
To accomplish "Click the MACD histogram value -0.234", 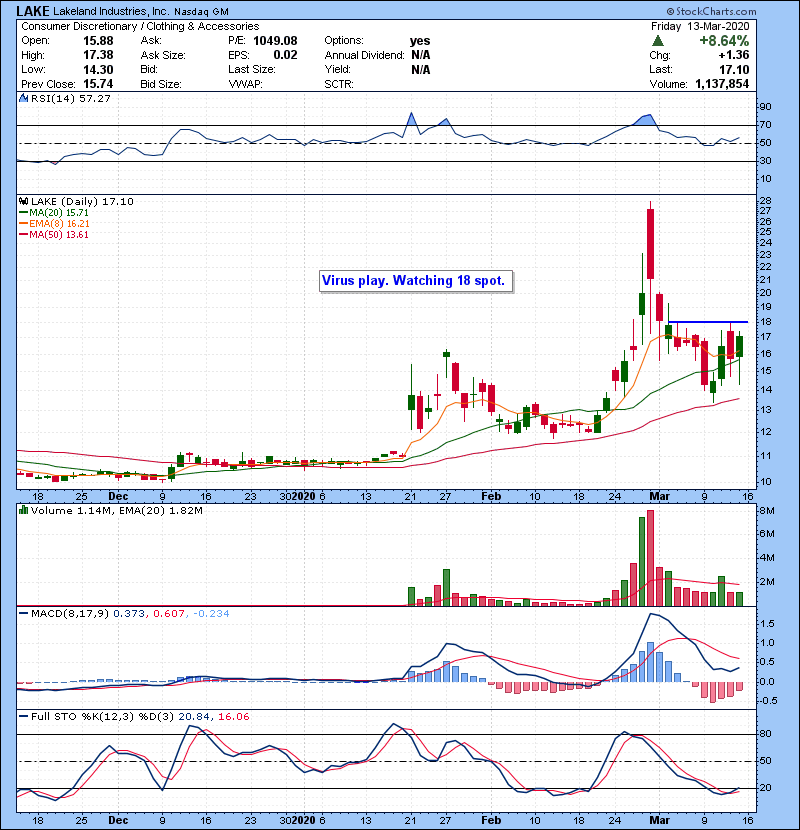I will pyautogui.click(x=211, y=614).
